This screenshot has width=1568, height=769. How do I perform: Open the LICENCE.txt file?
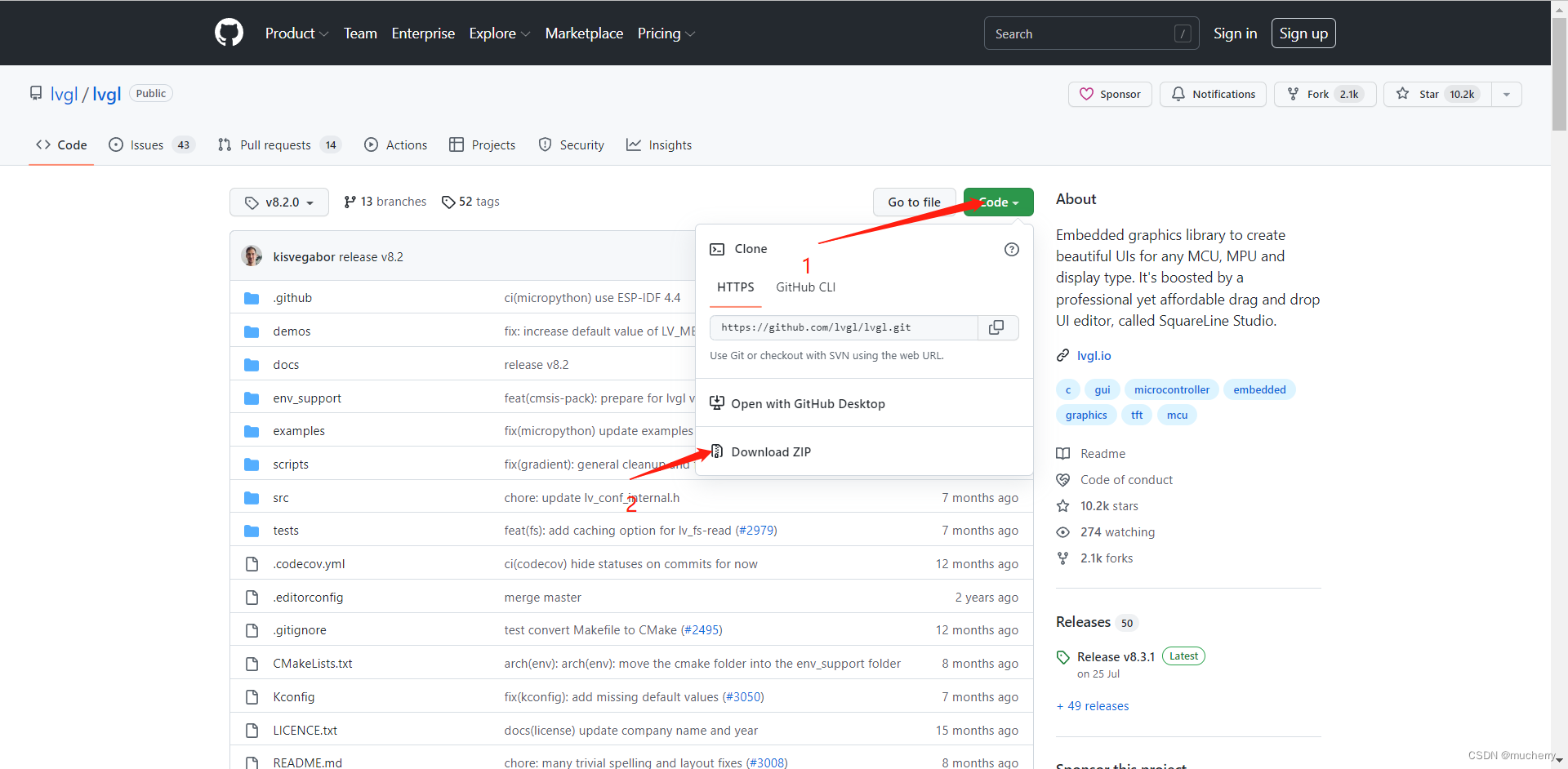[305, 731]
